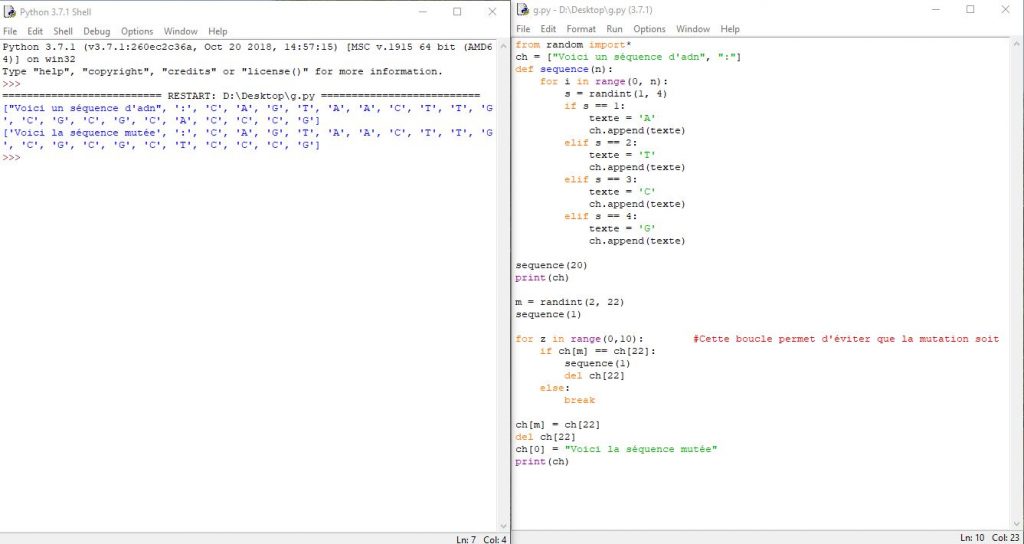Open the File menu in the g.py editor
The height and width of the screenshot is (544, 1024).
(524, 29)
